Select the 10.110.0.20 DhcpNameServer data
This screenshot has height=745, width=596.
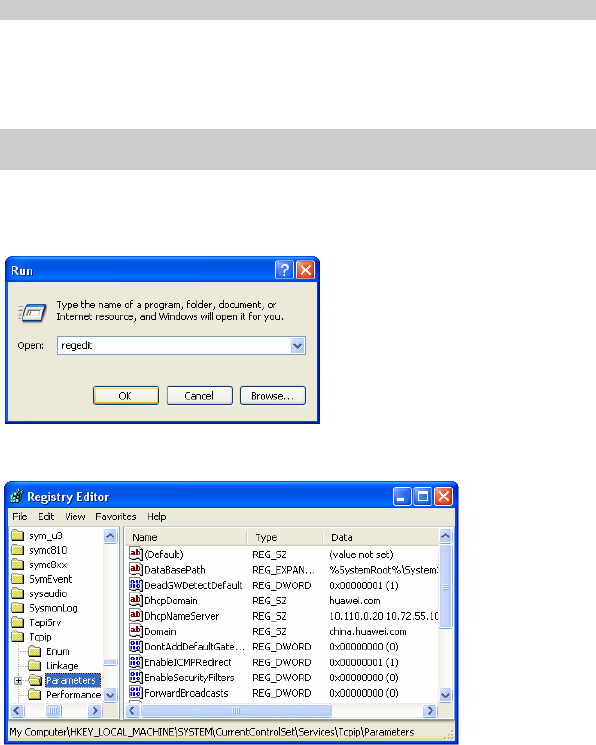click(x=383, y=616)
